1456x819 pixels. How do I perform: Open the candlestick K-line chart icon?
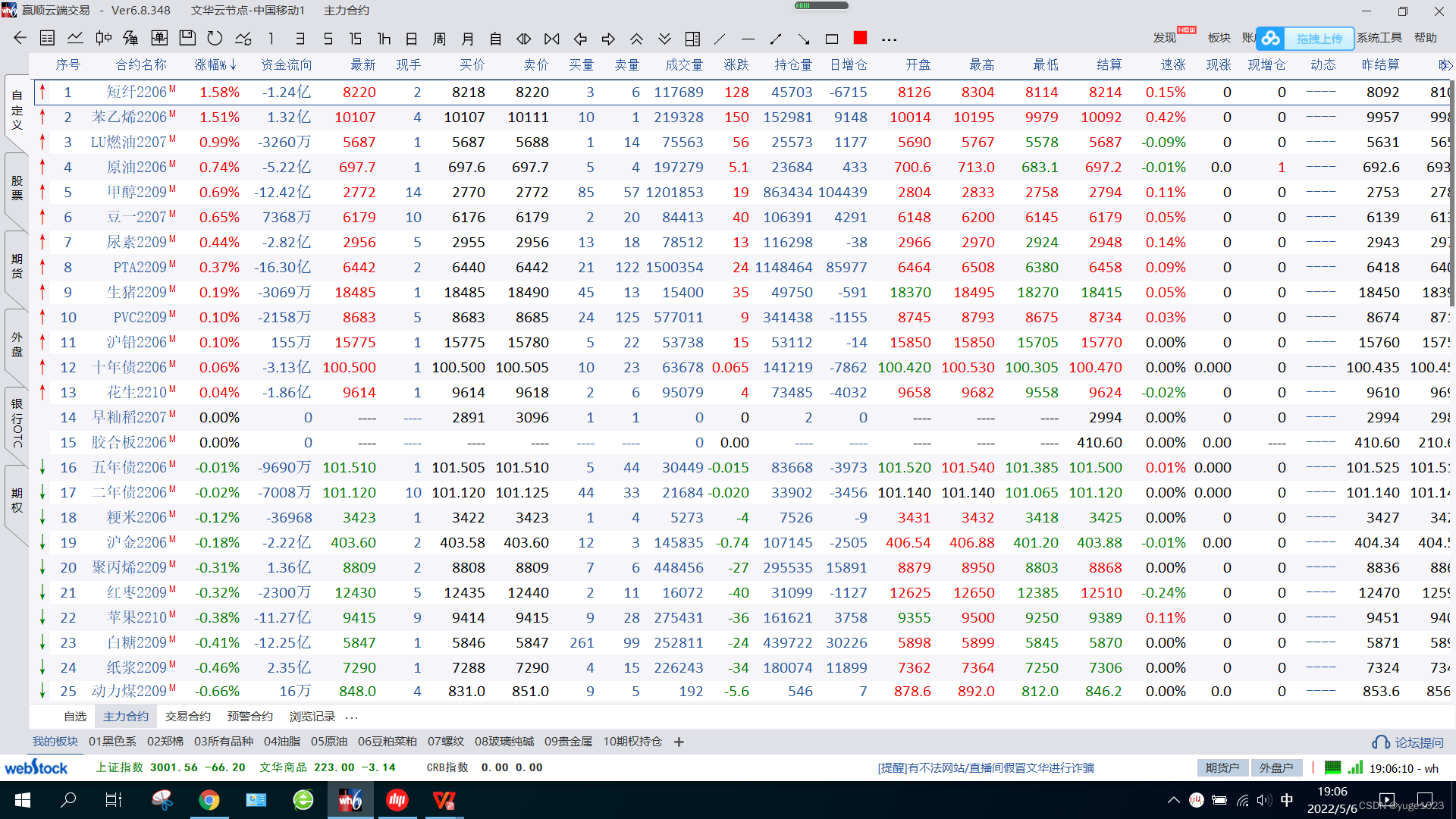tap(104, 38)
